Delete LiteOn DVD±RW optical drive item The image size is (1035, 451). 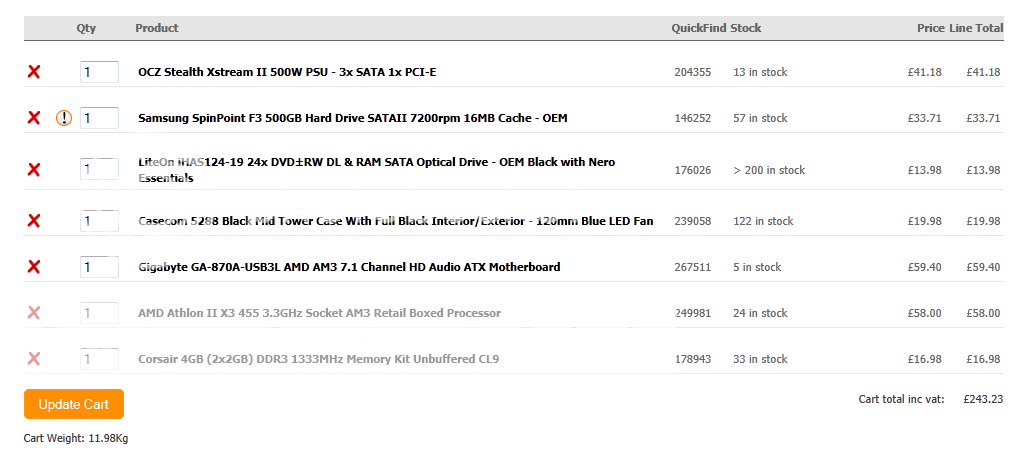tap(34, 170)
